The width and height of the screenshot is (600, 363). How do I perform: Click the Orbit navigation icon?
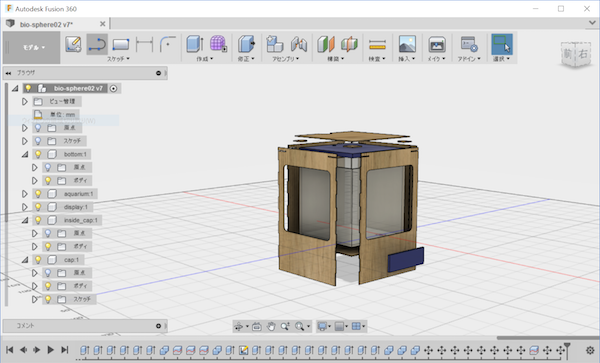pyautogui.click(x=238, y=326)
